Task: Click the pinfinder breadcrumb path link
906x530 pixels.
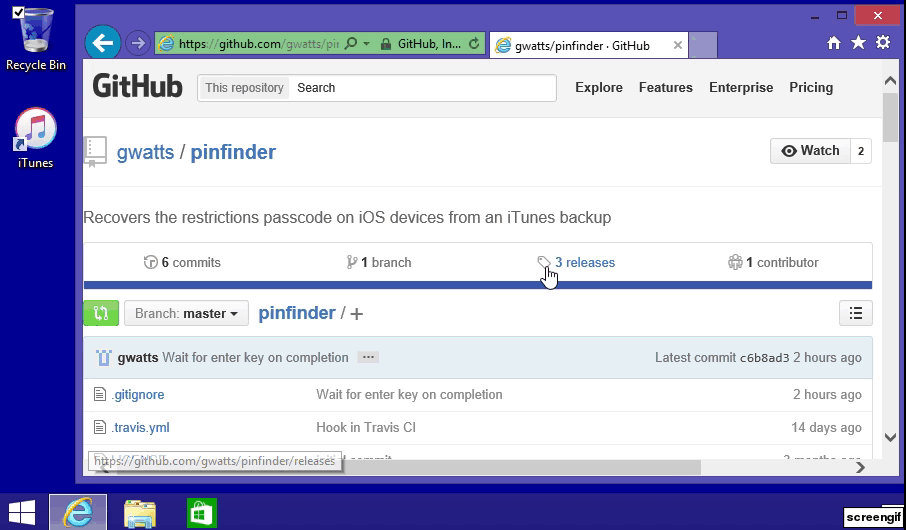Action: click(296, 313)
